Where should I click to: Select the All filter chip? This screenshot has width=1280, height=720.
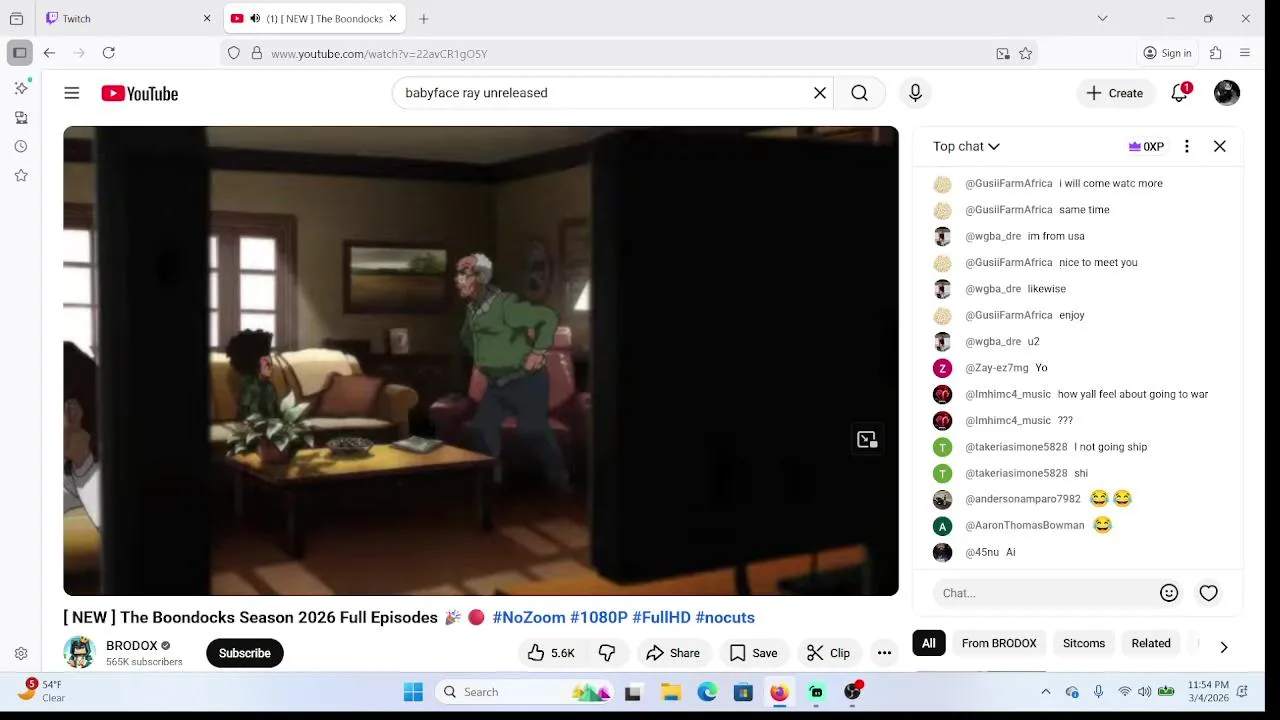(x=929, y=643)
